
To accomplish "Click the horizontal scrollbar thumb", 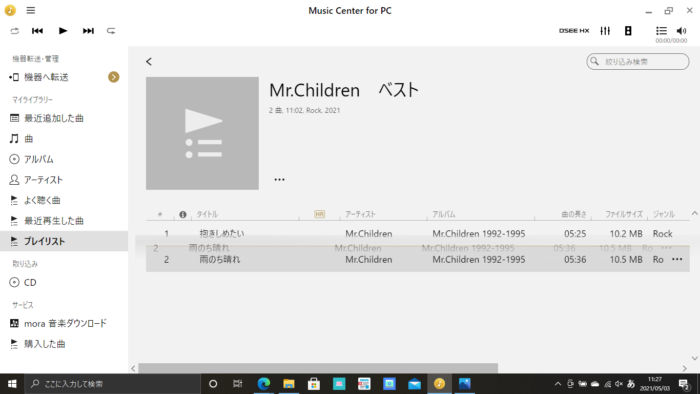I will pos(318,369).
